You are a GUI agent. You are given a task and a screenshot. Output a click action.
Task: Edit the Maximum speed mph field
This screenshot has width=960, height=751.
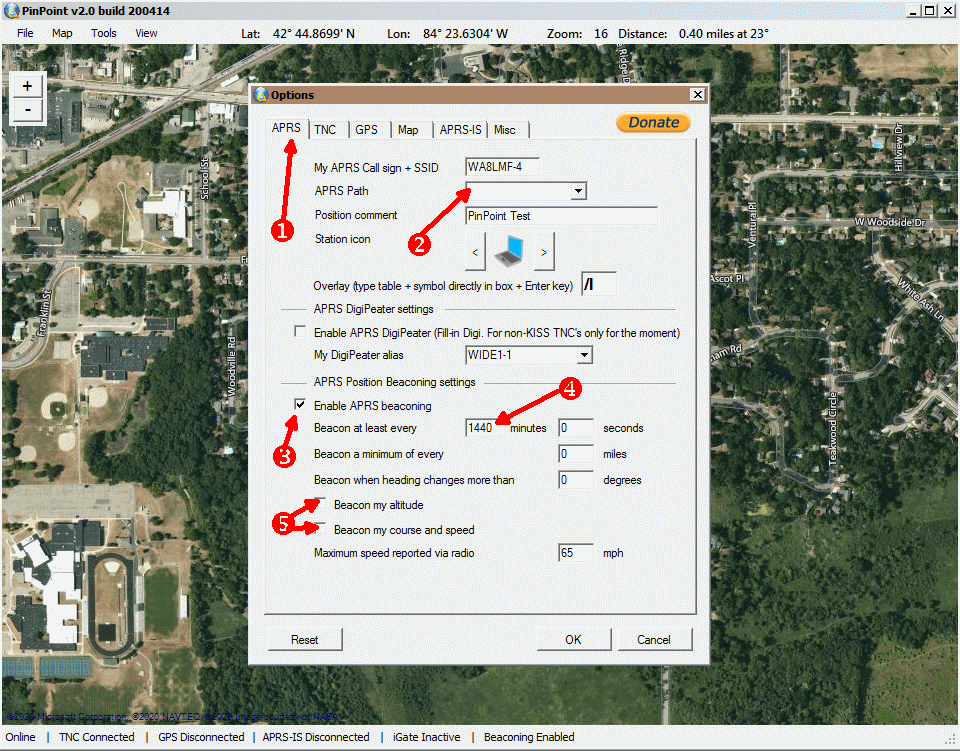point(576,553)
